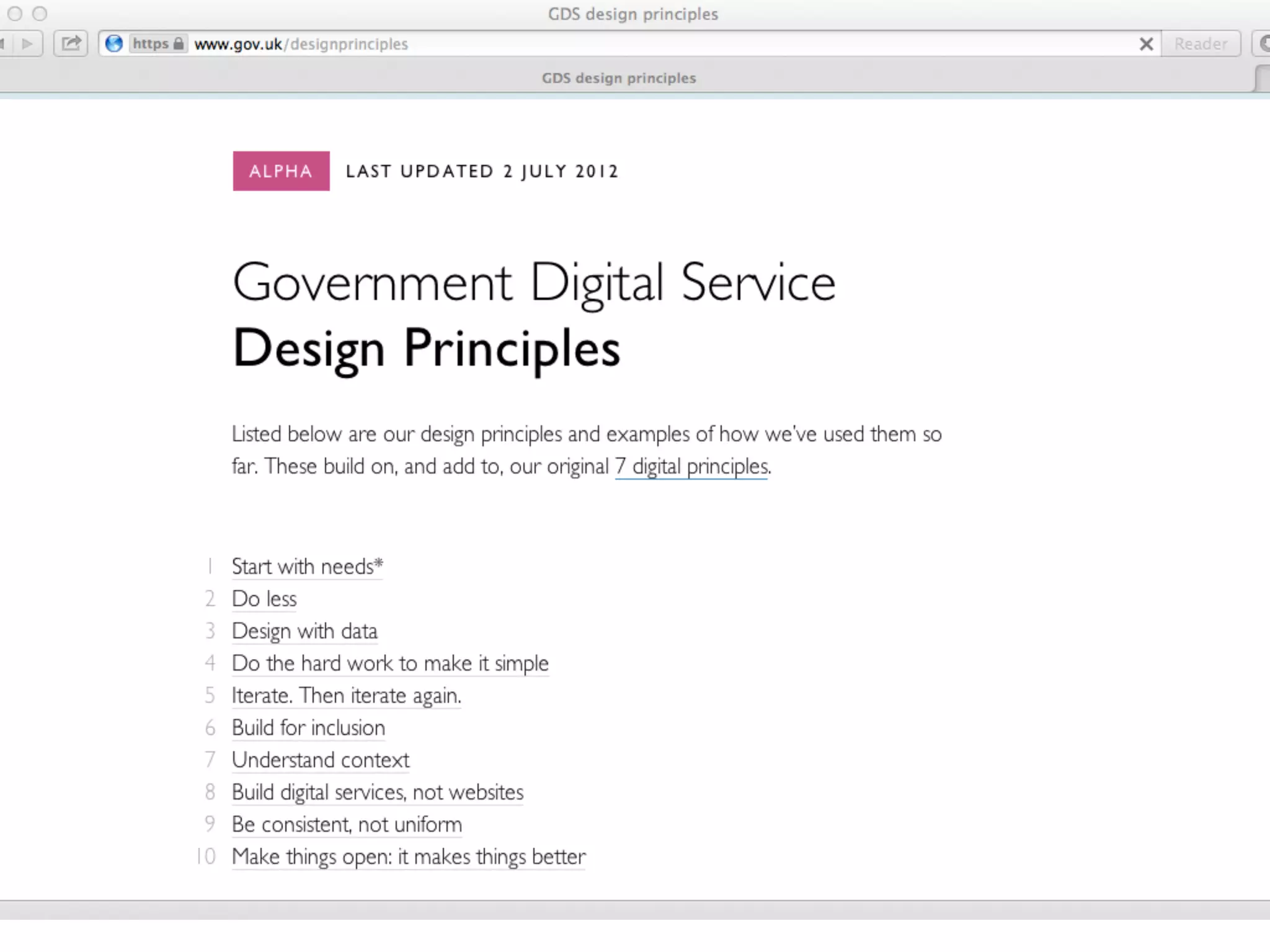1270x952 pixels.
Task: Click the Forward navigation arrow
Action: point(27,43)
